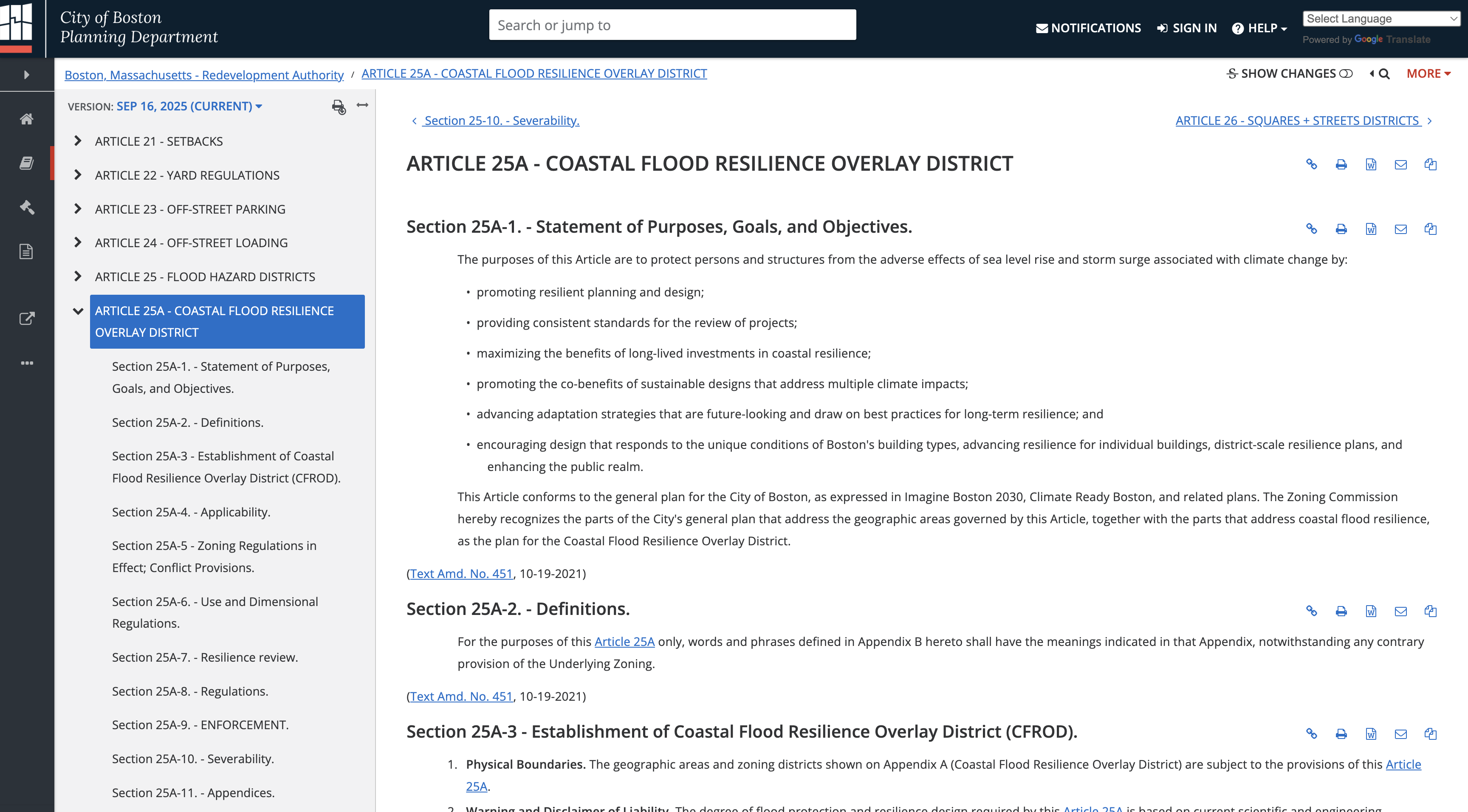The width and height of the screenshot is (1468, 812).
Task: Open the Select Language dropdown
Action: pos(1381,18)
